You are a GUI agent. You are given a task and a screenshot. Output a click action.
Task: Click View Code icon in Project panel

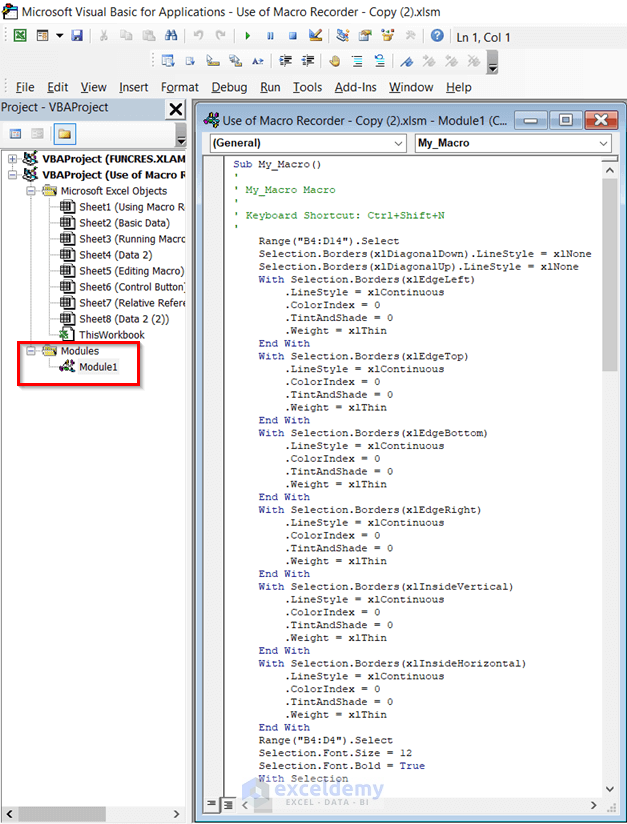(x=16, y=135)
